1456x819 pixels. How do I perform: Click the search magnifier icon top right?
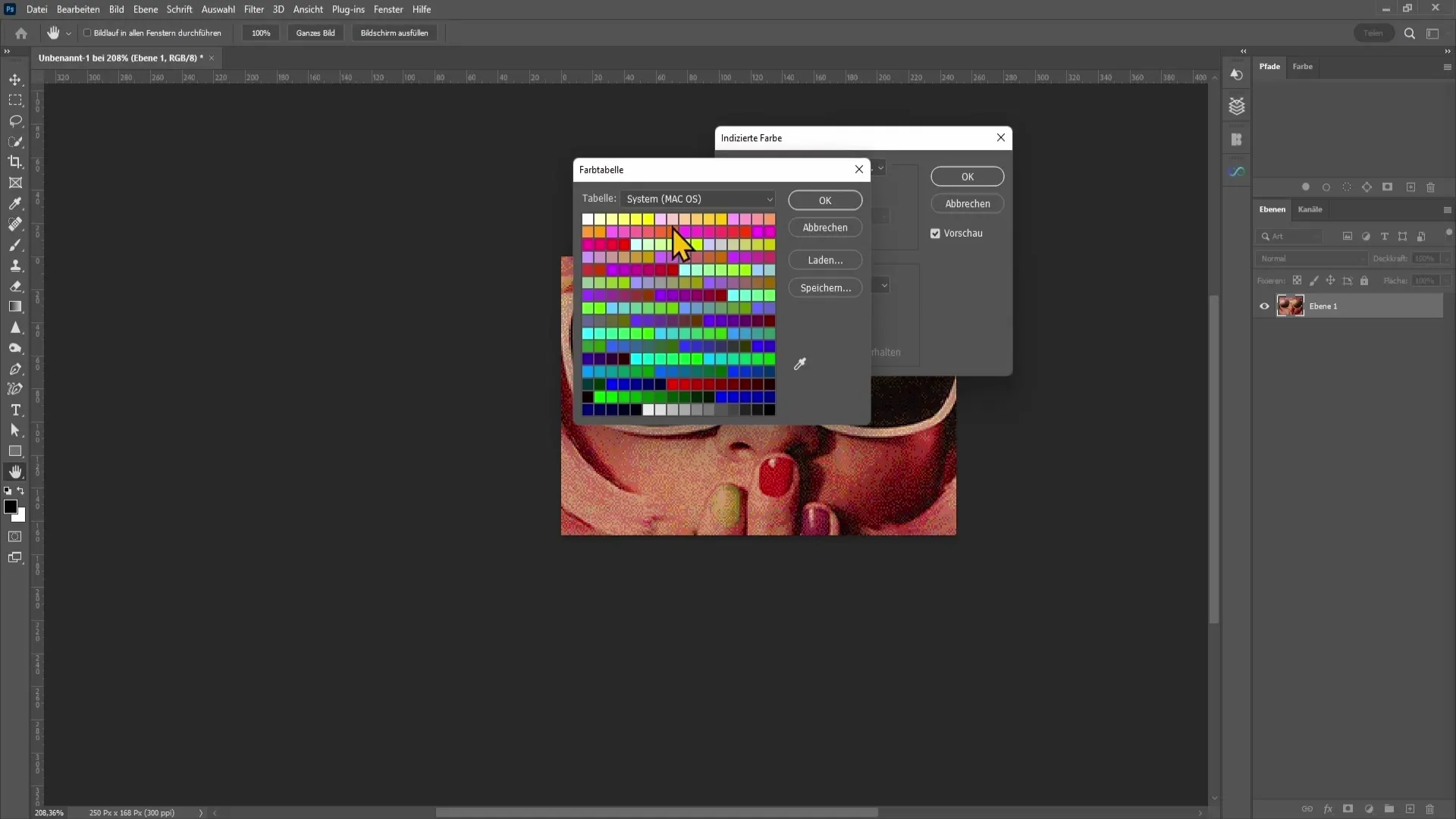[x=1409, y=33]
